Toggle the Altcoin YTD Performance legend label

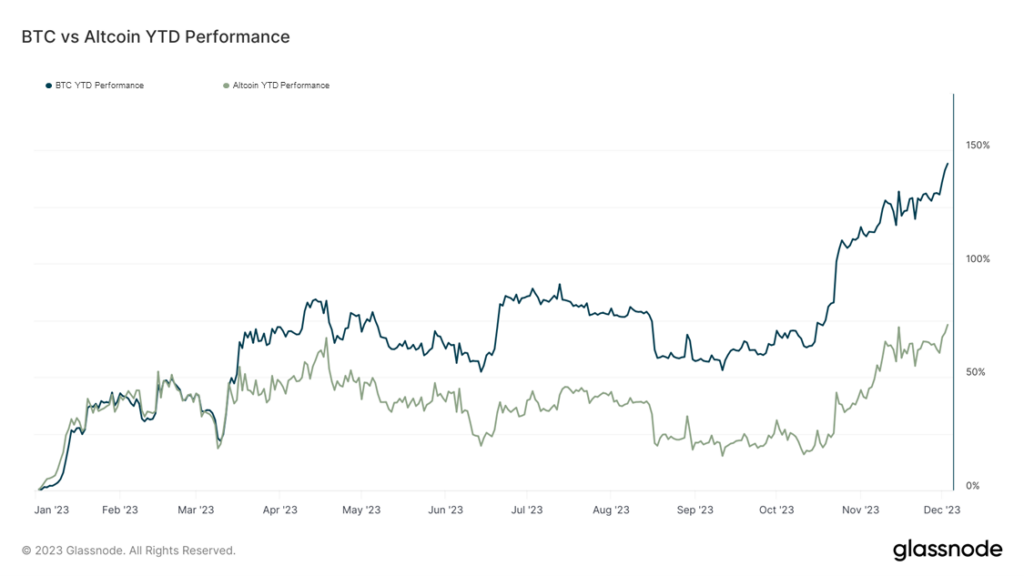pos(280,86)
